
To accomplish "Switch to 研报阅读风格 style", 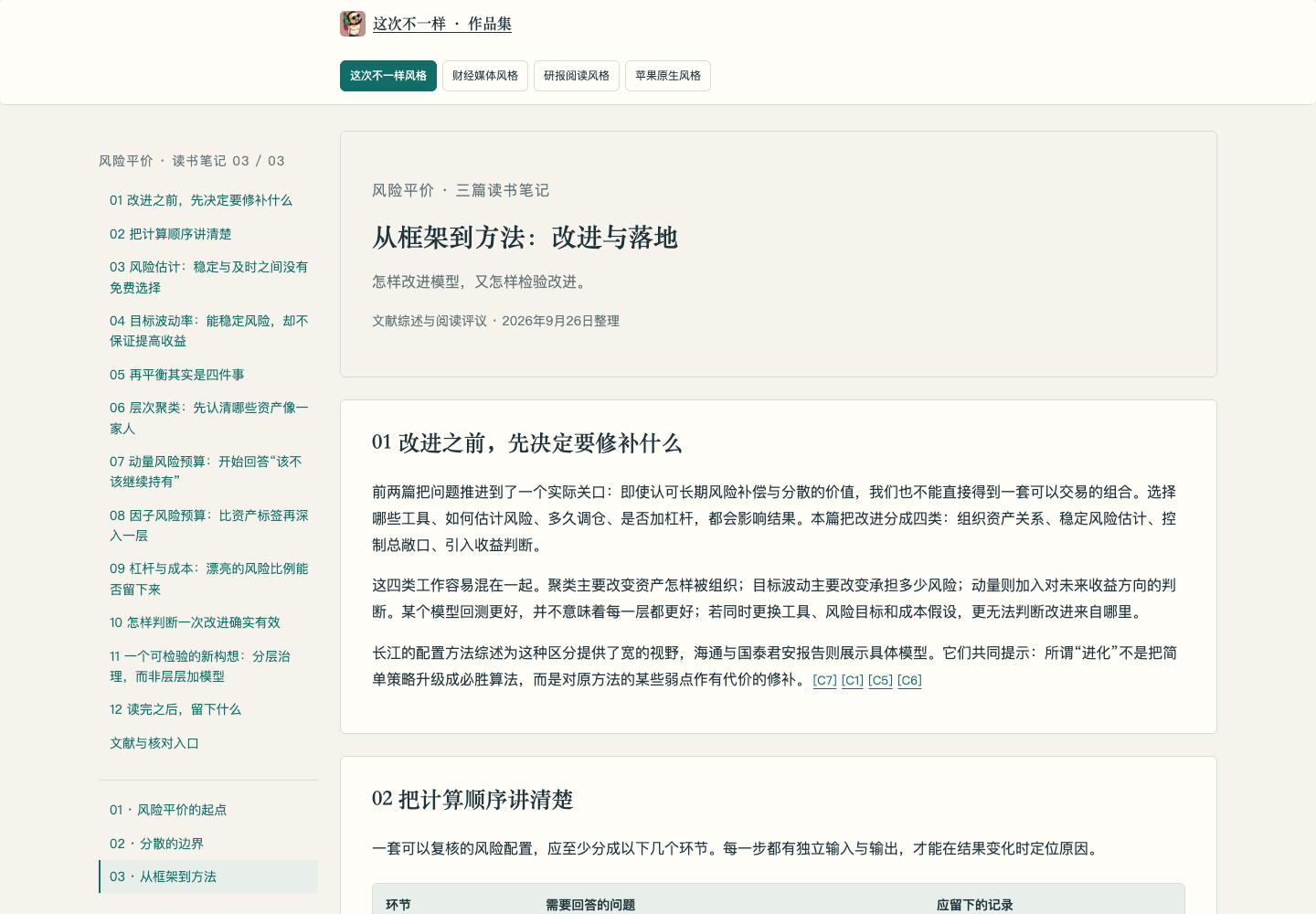I will pos(577,76).
